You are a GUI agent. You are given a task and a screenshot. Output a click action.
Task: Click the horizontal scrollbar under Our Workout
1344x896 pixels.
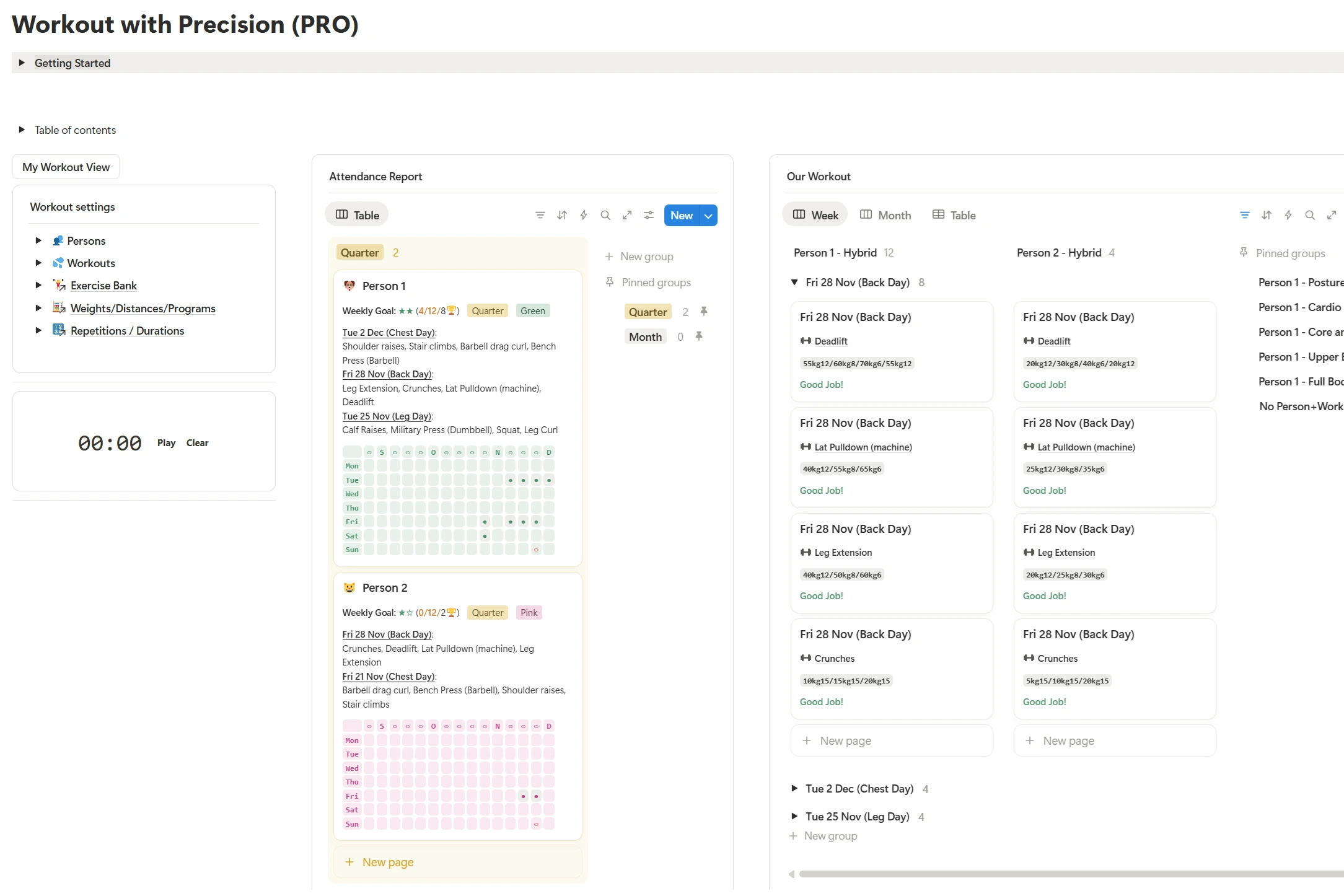tap(1066, 874)
